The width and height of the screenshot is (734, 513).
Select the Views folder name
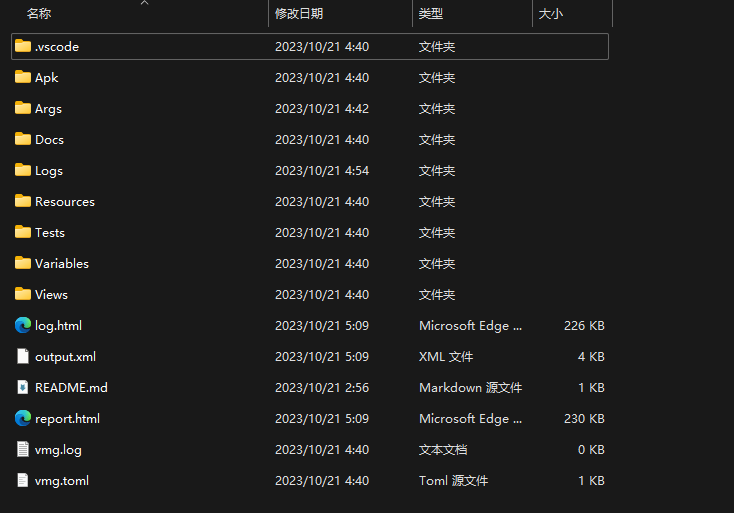51,294
